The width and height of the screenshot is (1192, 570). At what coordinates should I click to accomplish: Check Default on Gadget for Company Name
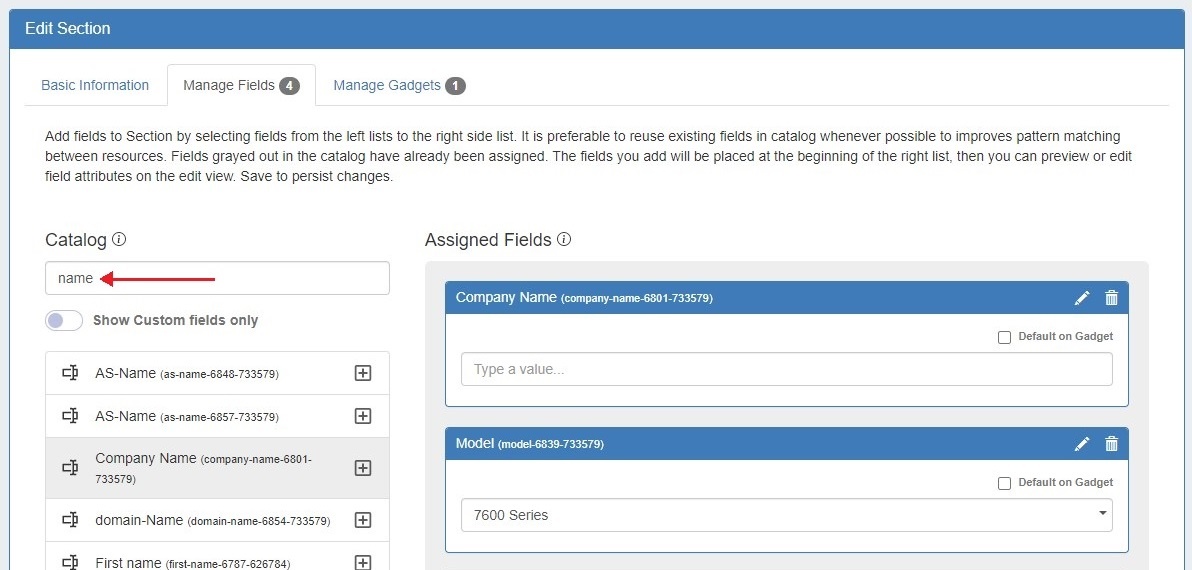(x=1005, y=337)
